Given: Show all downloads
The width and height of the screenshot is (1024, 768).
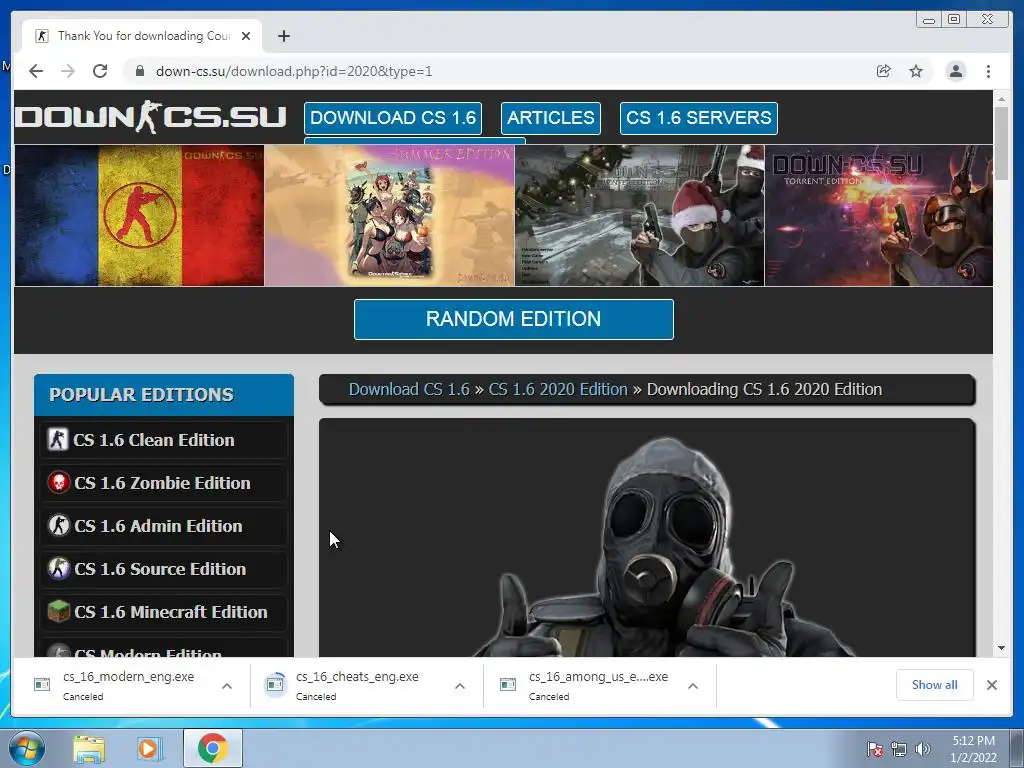Looking at the screenshot, I should [935, 685].
